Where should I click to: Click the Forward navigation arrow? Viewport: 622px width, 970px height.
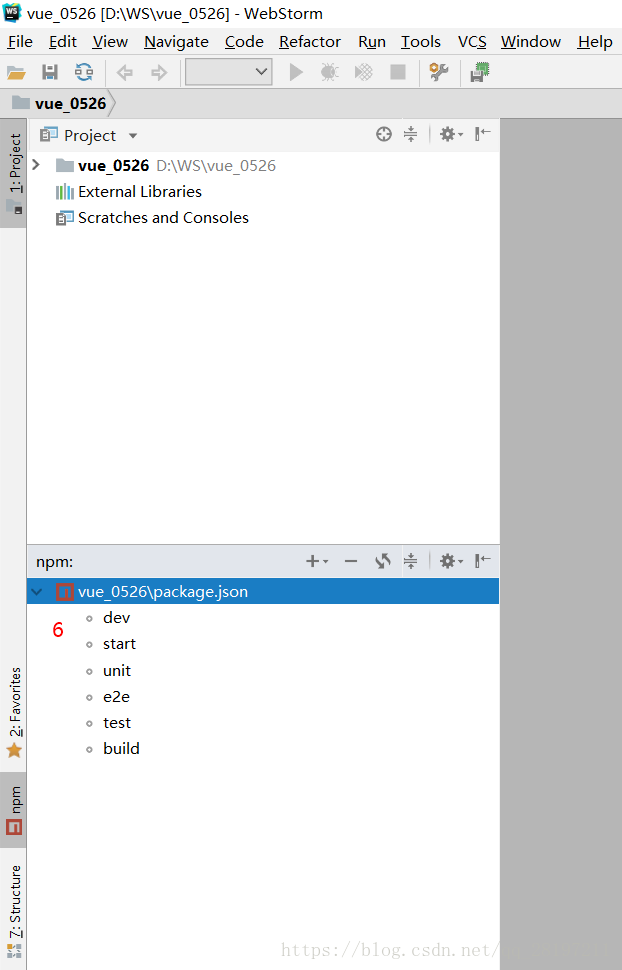coord(159,73)
